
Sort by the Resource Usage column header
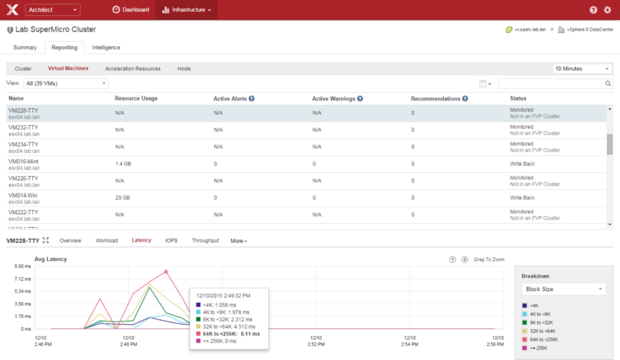click(136, 98)
